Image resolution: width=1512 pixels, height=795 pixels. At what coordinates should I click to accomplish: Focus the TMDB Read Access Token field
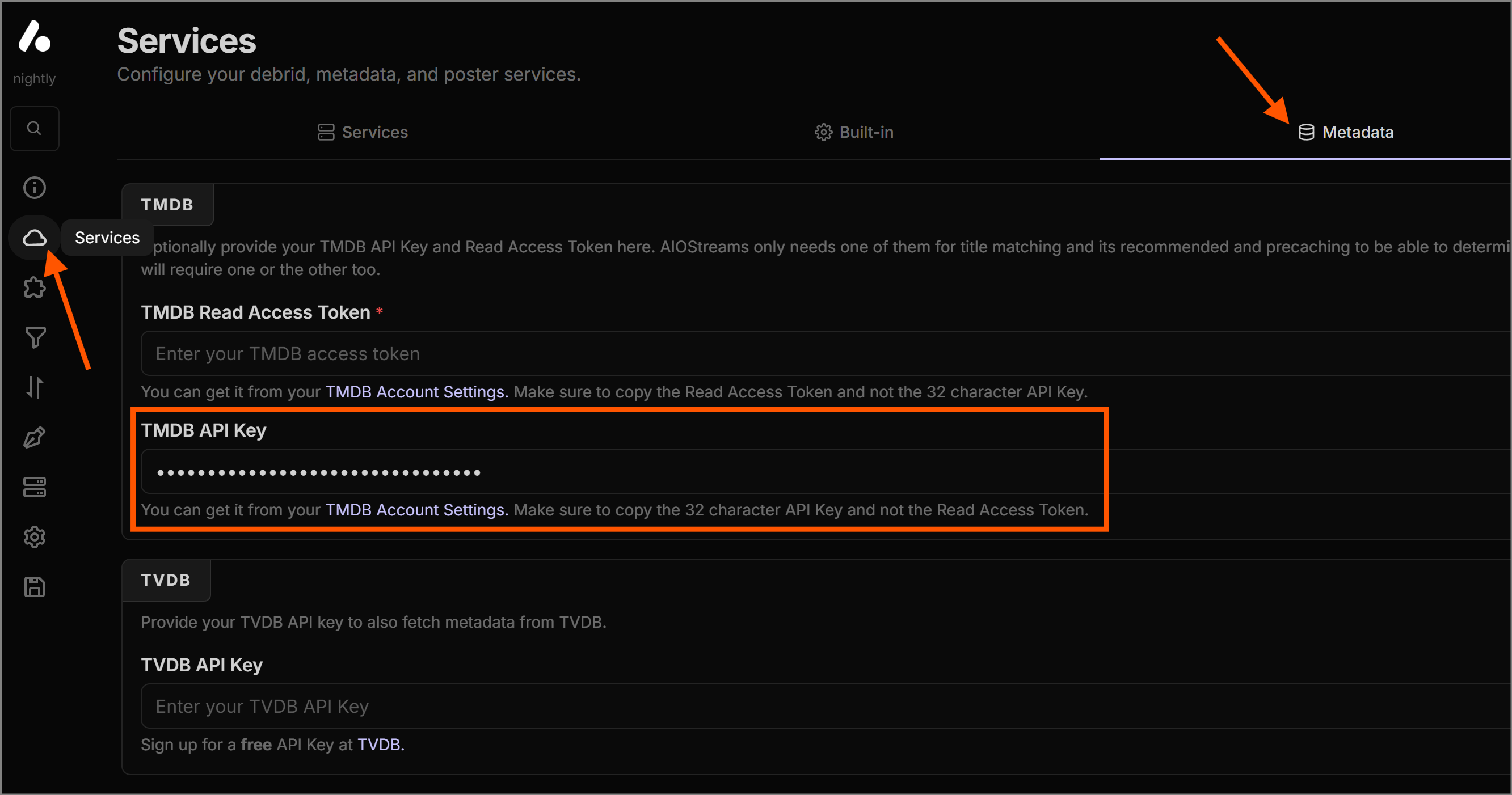point(826,354)
